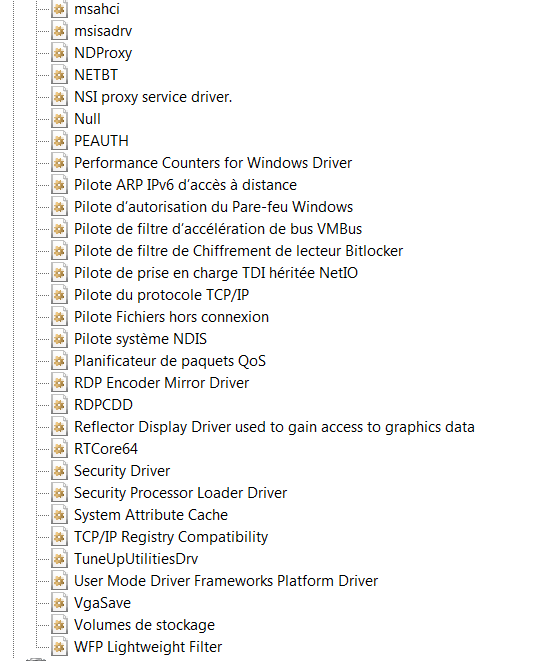Select the Null driver item

(x=87, y=119)
